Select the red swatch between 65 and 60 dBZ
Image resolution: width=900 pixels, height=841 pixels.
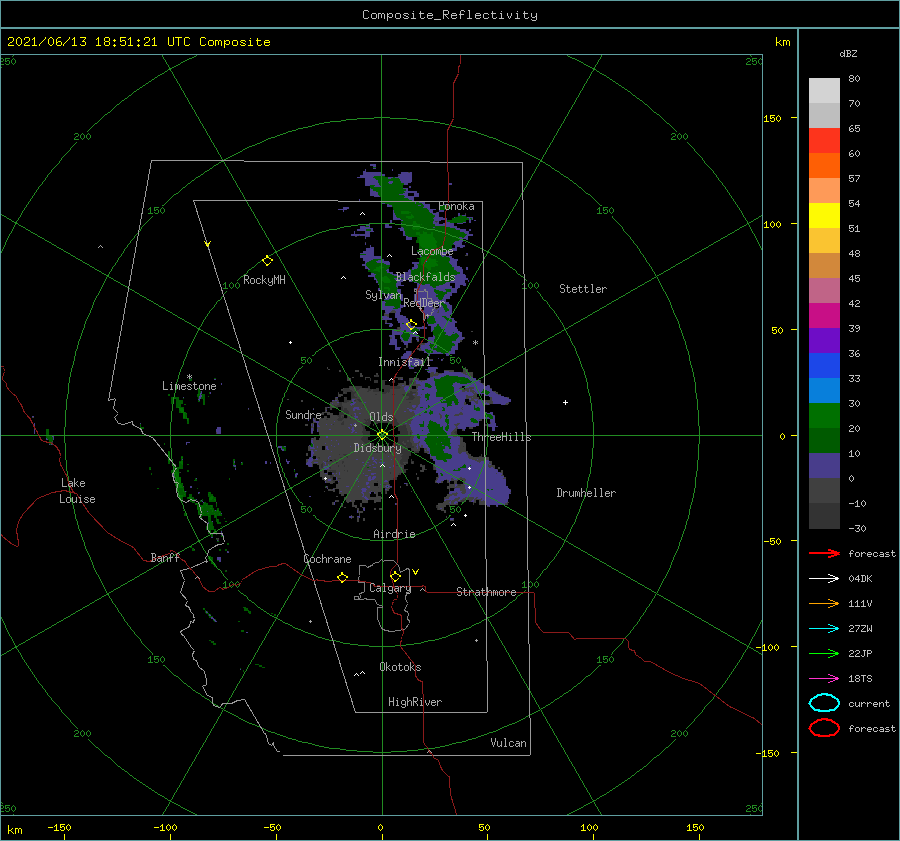[824, 141]
